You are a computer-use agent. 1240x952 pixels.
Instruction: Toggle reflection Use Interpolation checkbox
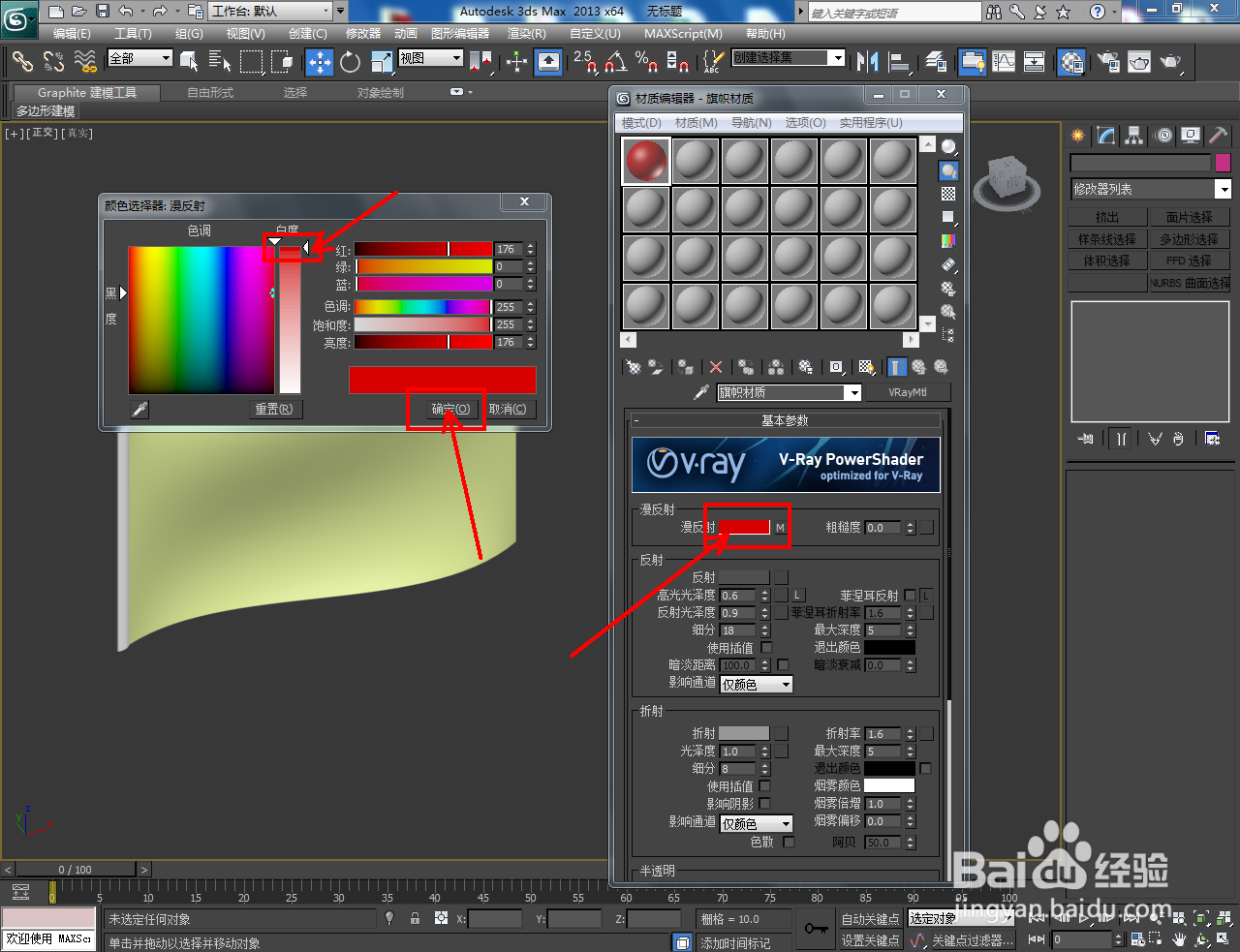point(766,648)
